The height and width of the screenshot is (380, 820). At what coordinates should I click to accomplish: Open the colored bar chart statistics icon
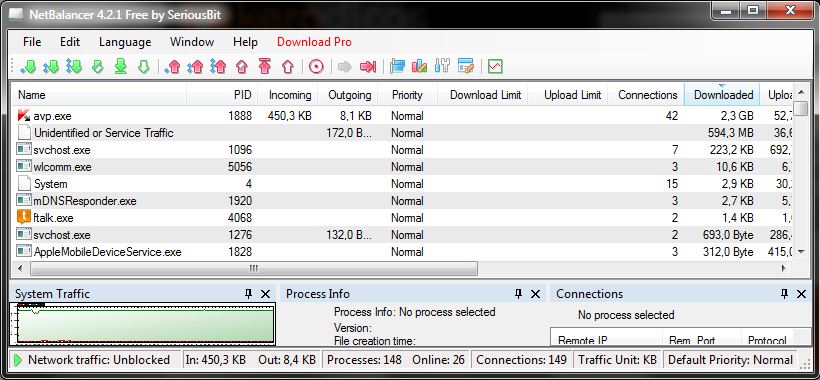tap(419, 66)
